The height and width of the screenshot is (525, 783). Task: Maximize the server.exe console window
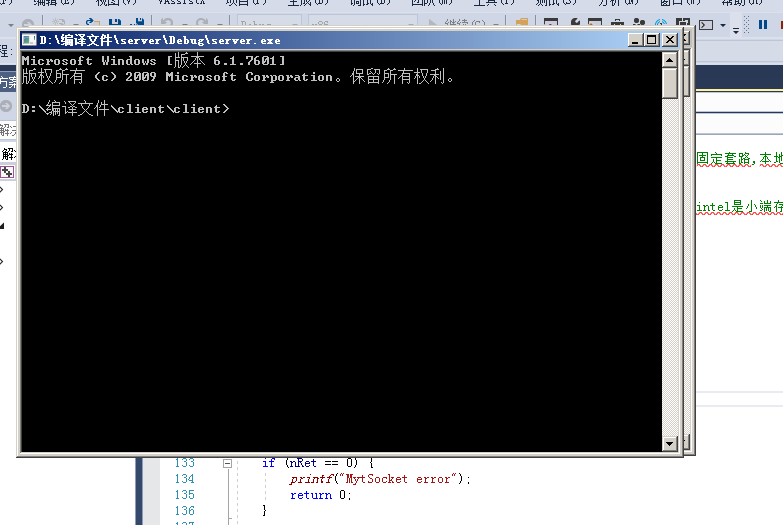[651, 40]
